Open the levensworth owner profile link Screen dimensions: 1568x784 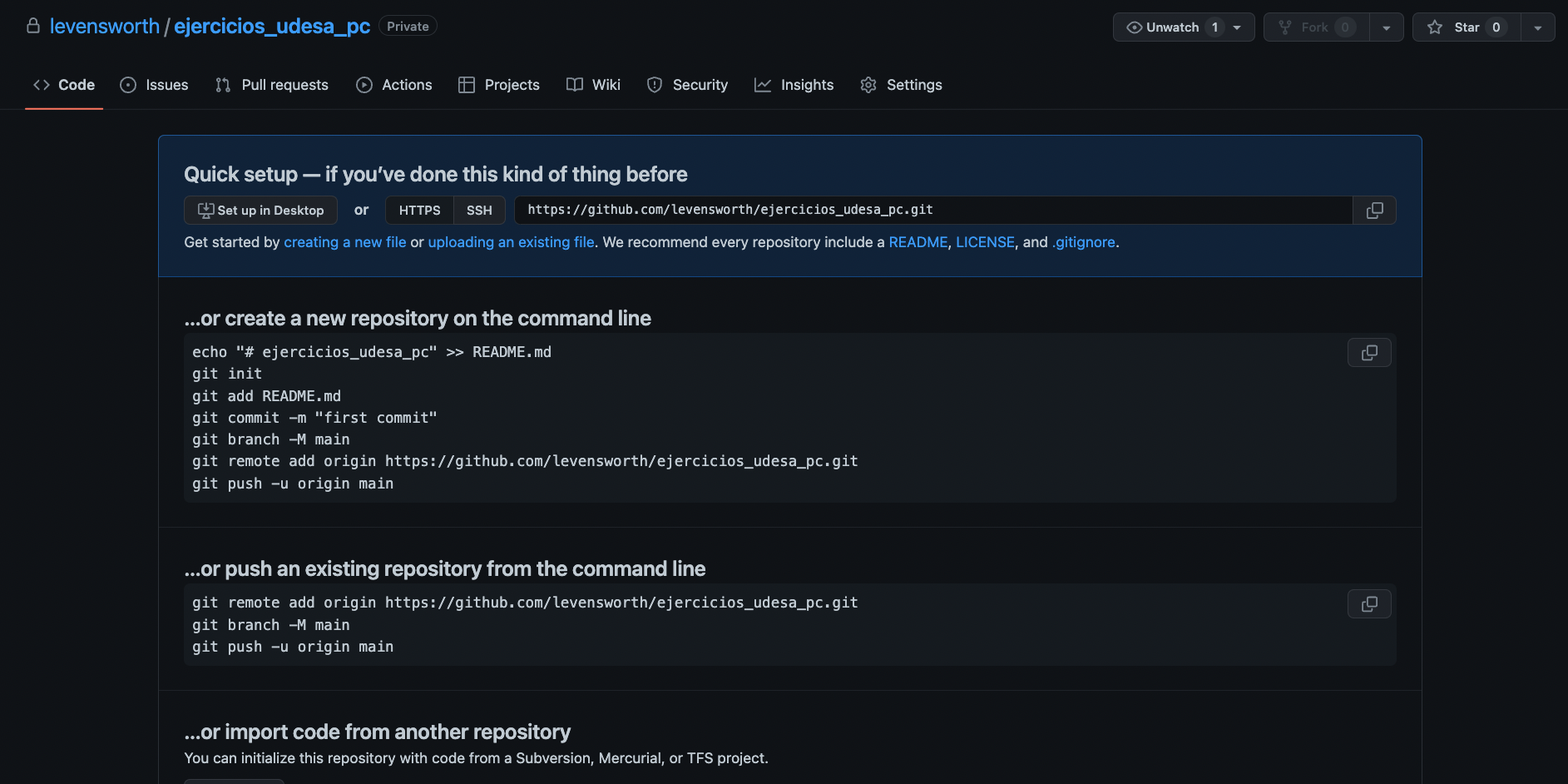pos(105,27)
